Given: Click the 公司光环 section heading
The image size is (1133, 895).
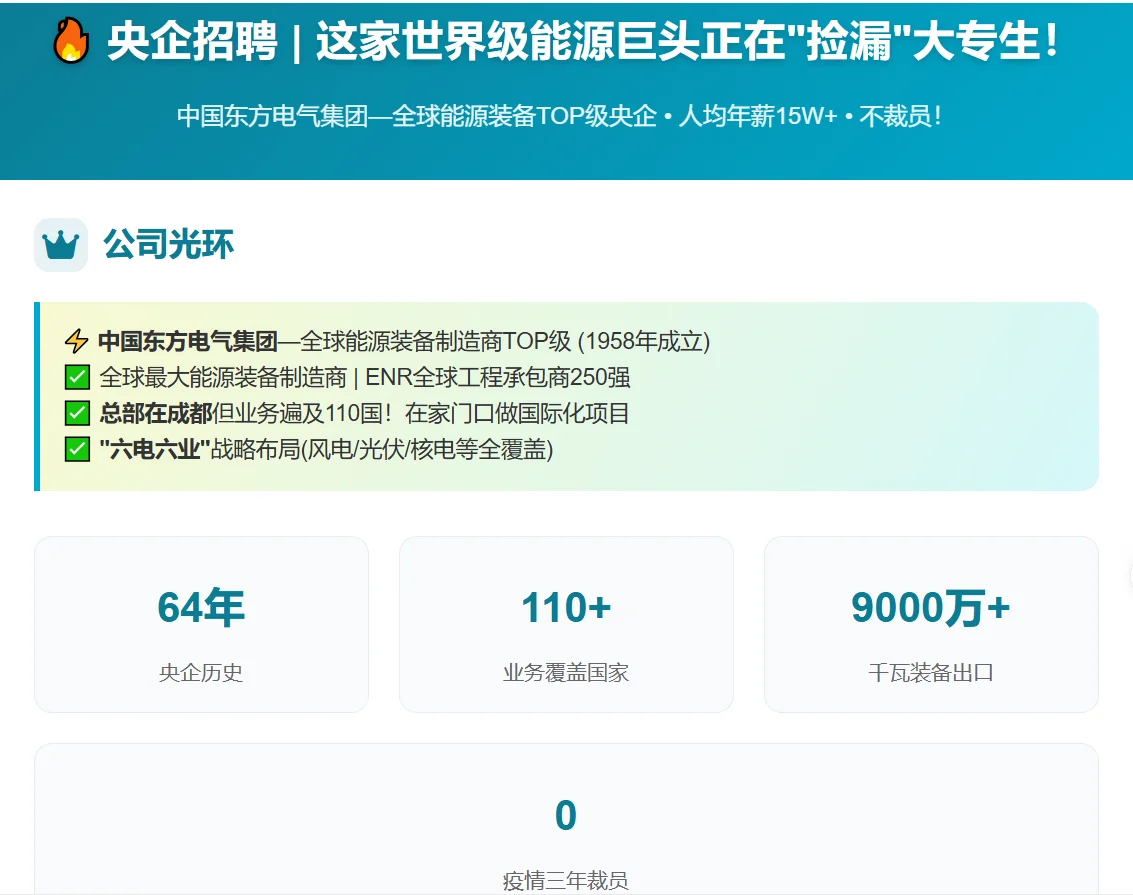Looking at the screenshot, I should pyautogui.click(x=168, y=244).
